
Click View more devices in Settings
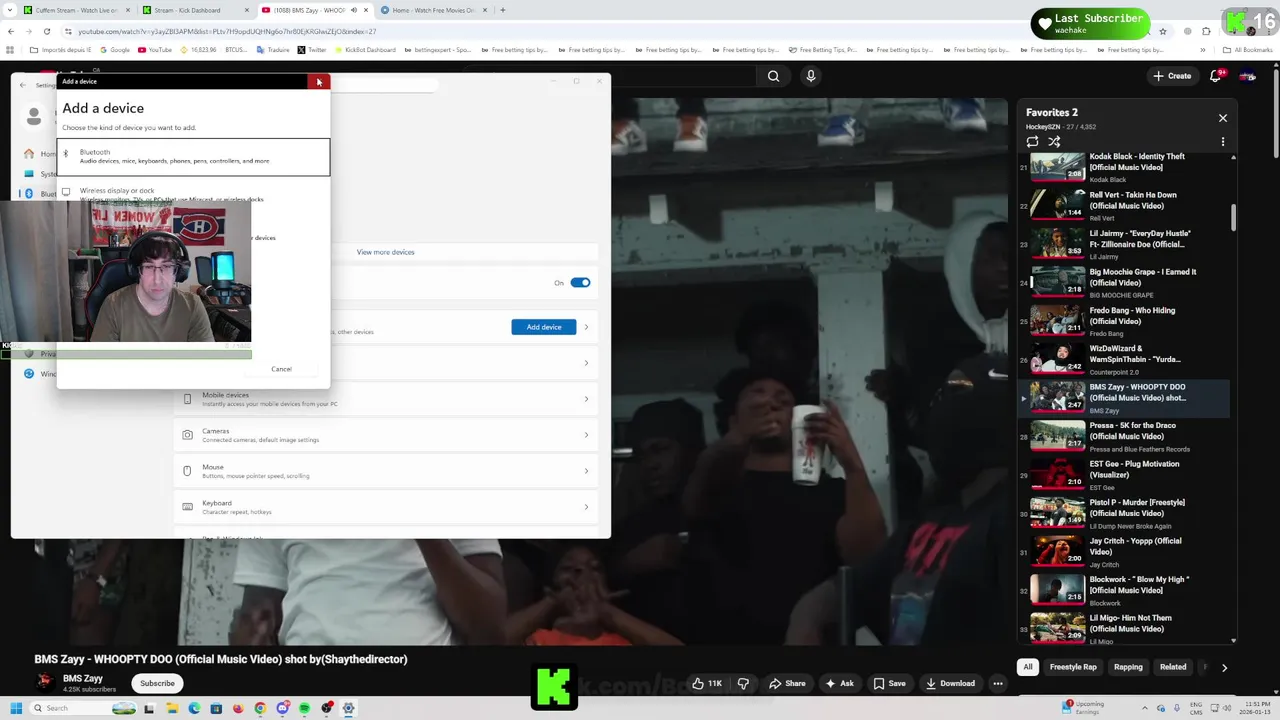[x=385, y=252]
